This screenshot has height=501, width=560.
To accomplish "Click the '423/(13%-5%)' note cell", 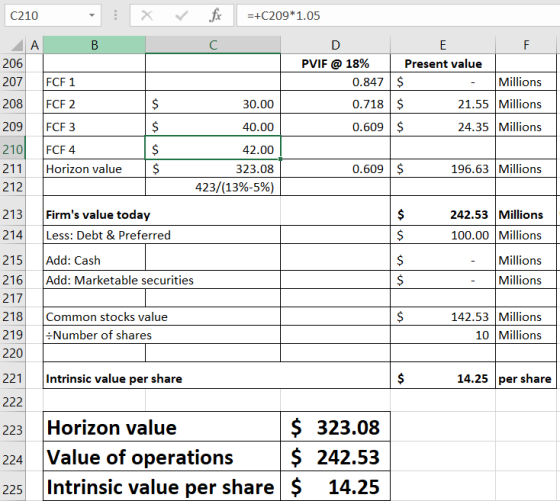I will click(213, 187).
